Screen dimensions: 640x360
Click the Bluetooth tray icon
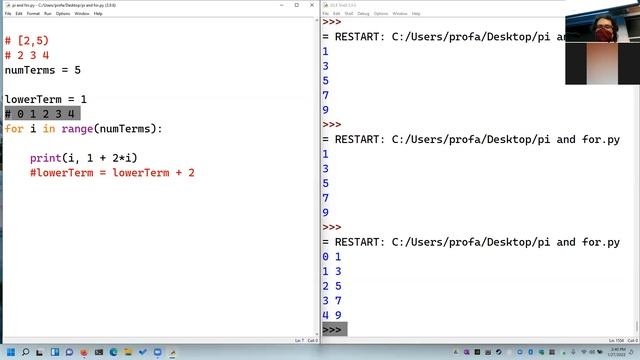(x=530, y=352)
